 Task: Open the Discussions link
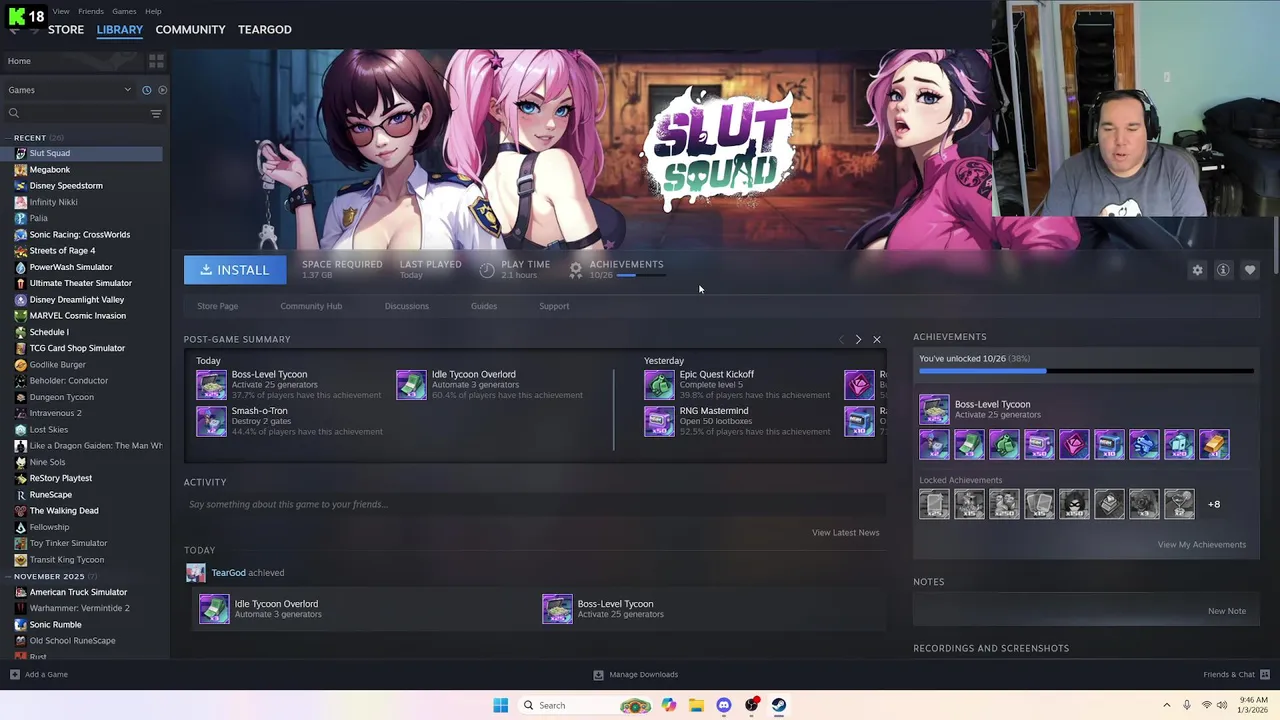(406, 306)
